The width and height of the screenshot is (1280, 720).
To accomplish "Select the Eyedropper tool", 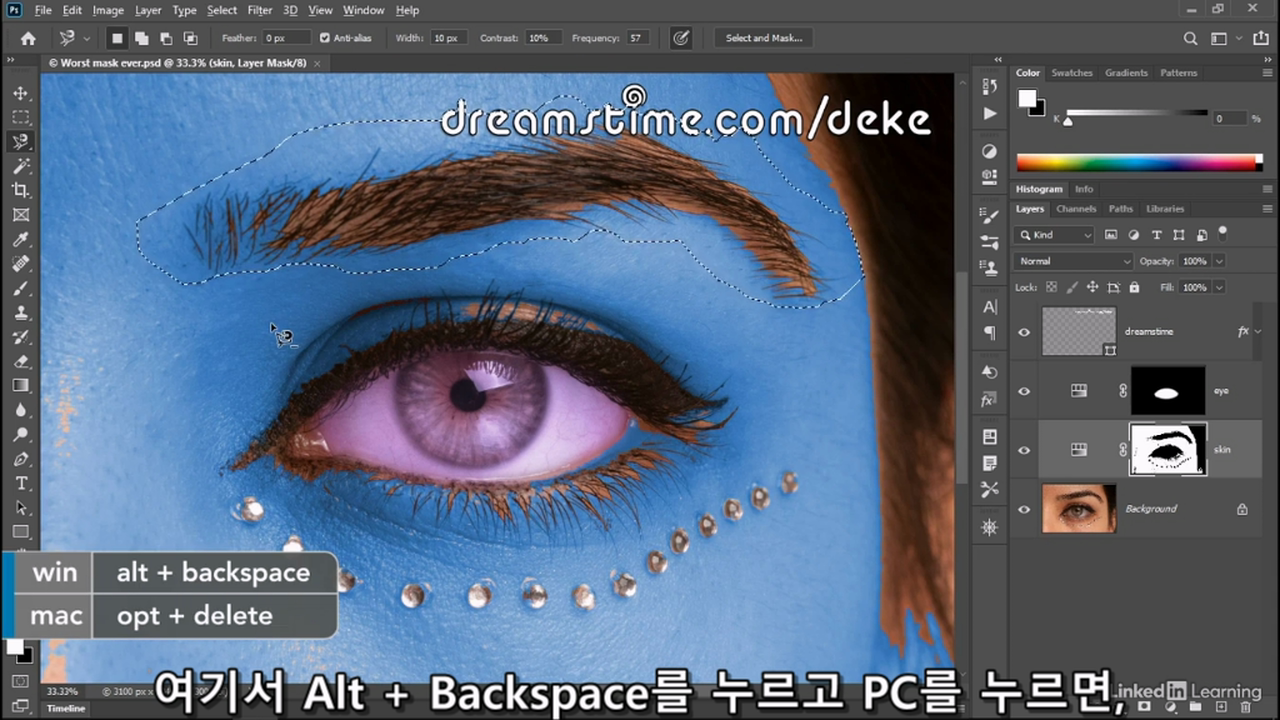I will (21, 239).
